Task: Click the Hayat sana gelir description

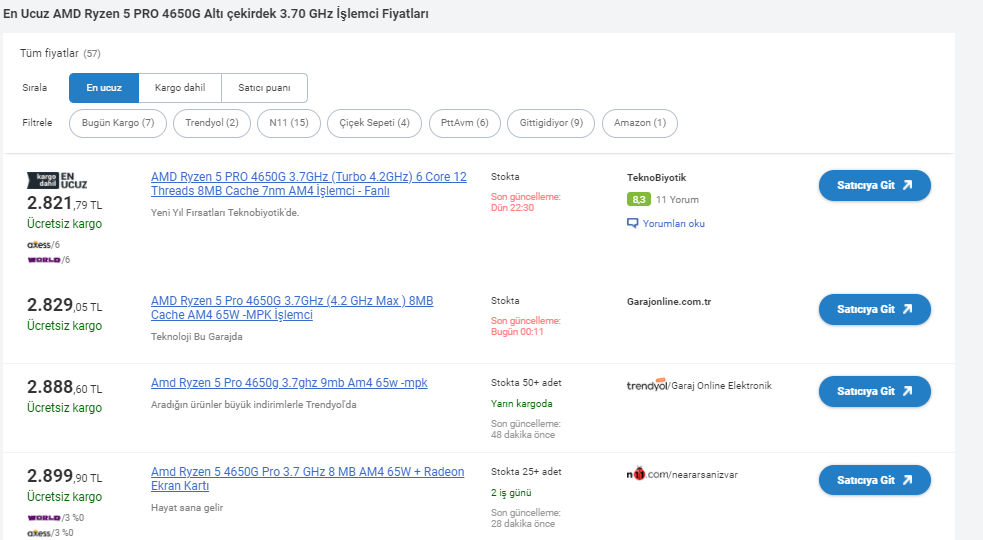Action: pos(187,507)
